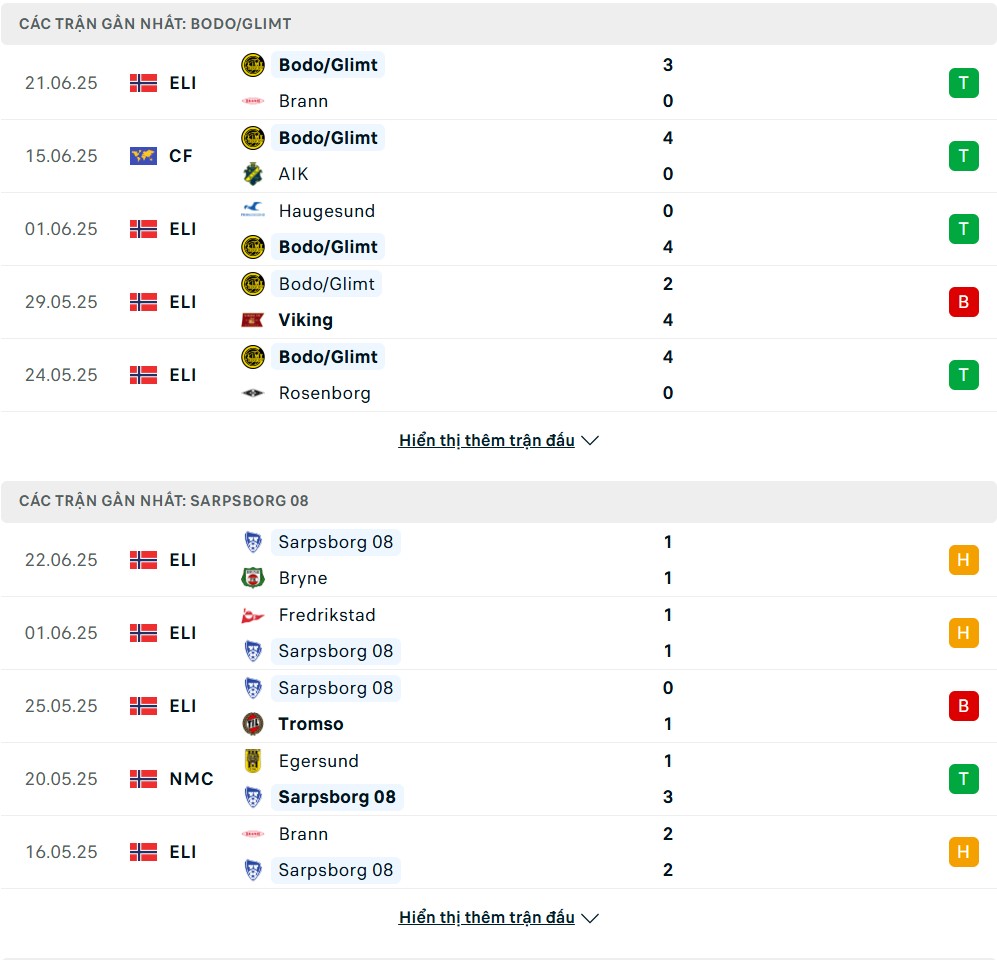Click the Norway flag on the 21.06.25 match
Image resolution: width=997 pixels, height=960 pixels.
(143, 83)
